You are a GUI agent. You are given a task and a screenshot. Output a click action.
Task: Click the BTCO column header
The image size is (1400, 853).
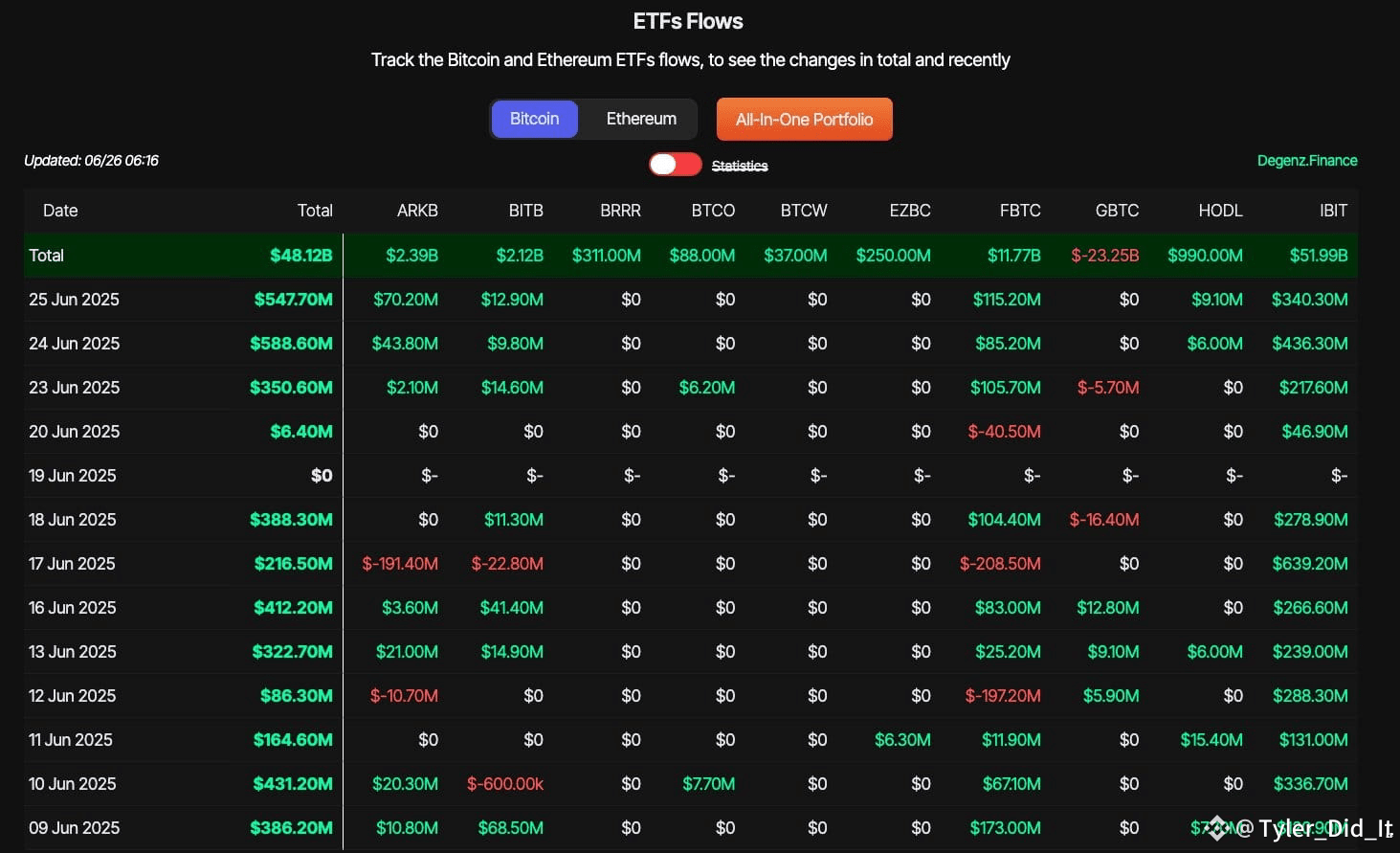[x=713, y=211]
